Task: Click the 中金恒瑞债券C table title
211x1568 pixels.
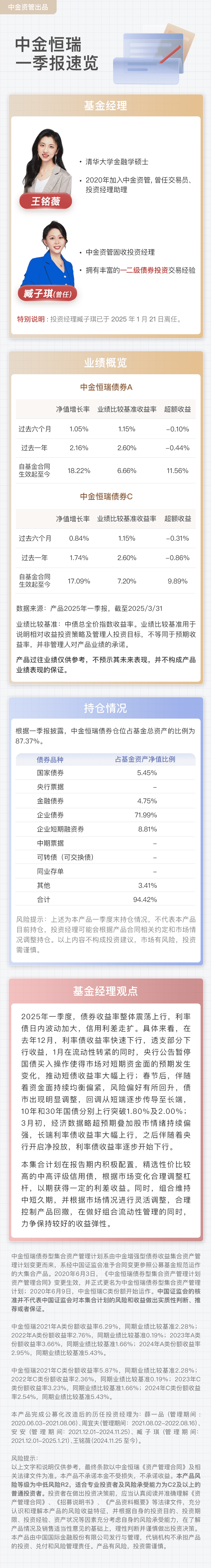Action: [106, 497]
